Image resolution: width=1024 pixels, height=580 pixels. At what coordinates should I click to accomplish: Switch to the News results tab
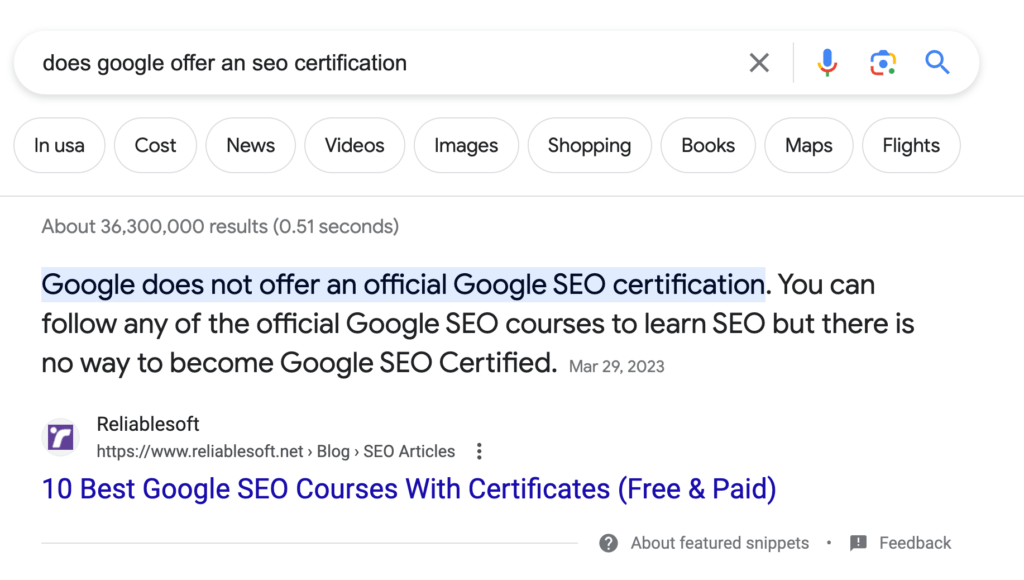point(250,145)
